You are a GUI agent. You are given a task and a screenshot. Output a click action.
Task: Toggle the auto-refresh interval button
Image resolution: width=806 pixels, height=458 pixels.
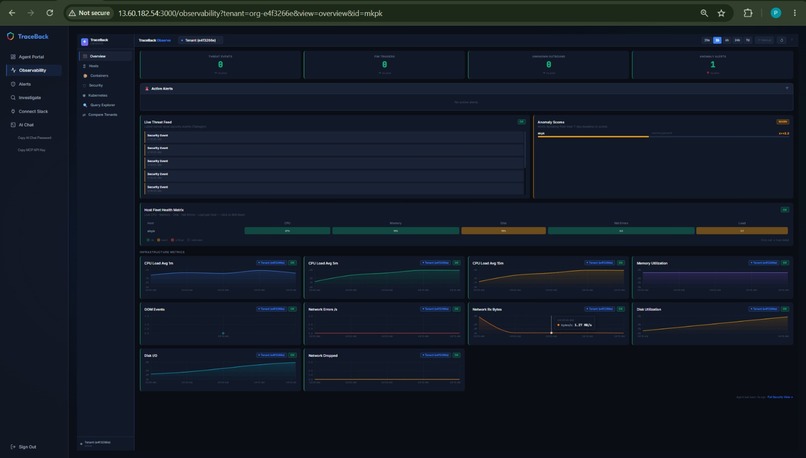point(764,40)
